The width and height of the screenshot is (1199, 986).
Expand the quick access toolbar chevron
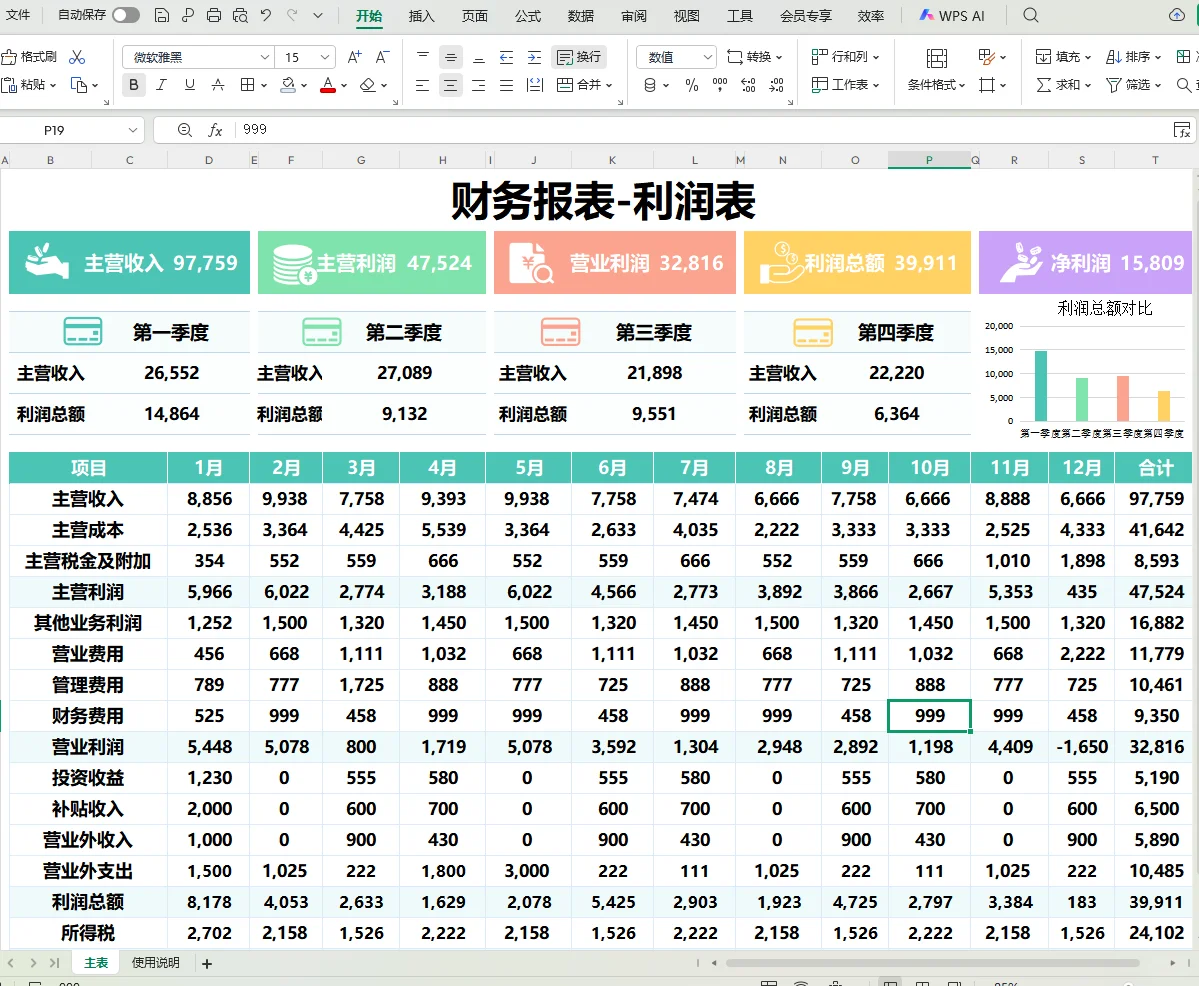318,15
